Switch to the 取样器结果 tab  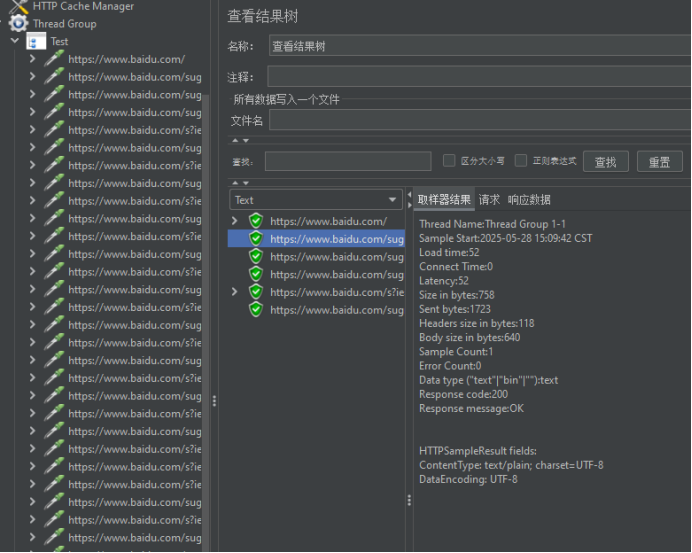point(444,200)
